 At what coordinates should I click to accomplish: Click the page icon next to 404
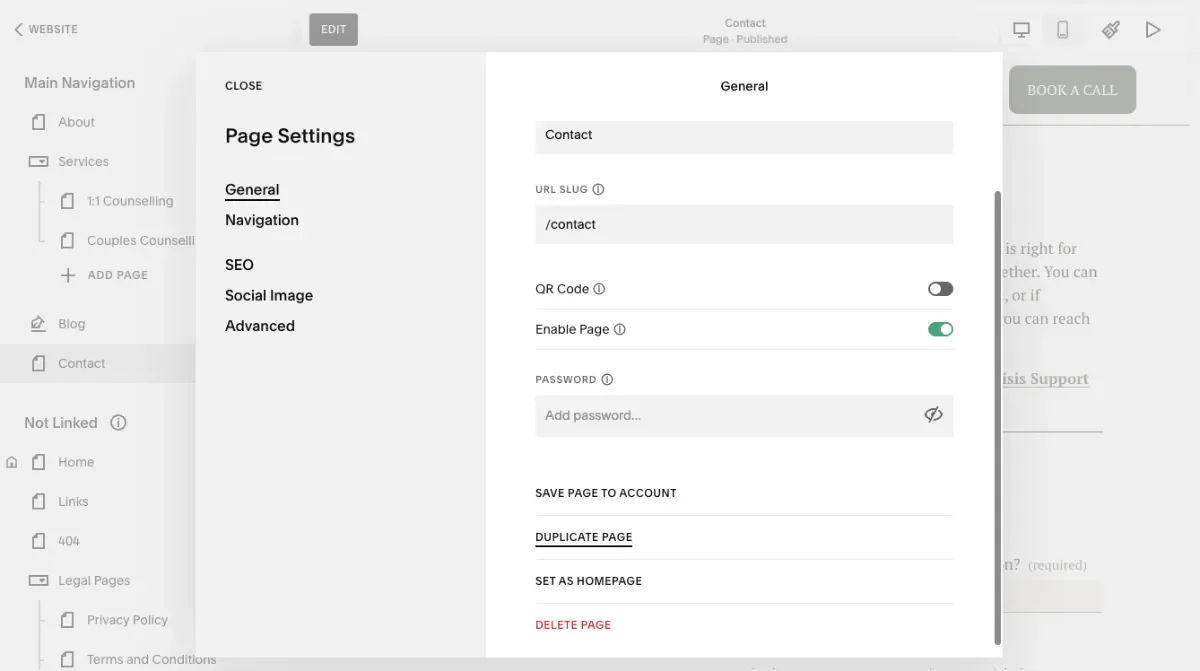coord(38,541)
